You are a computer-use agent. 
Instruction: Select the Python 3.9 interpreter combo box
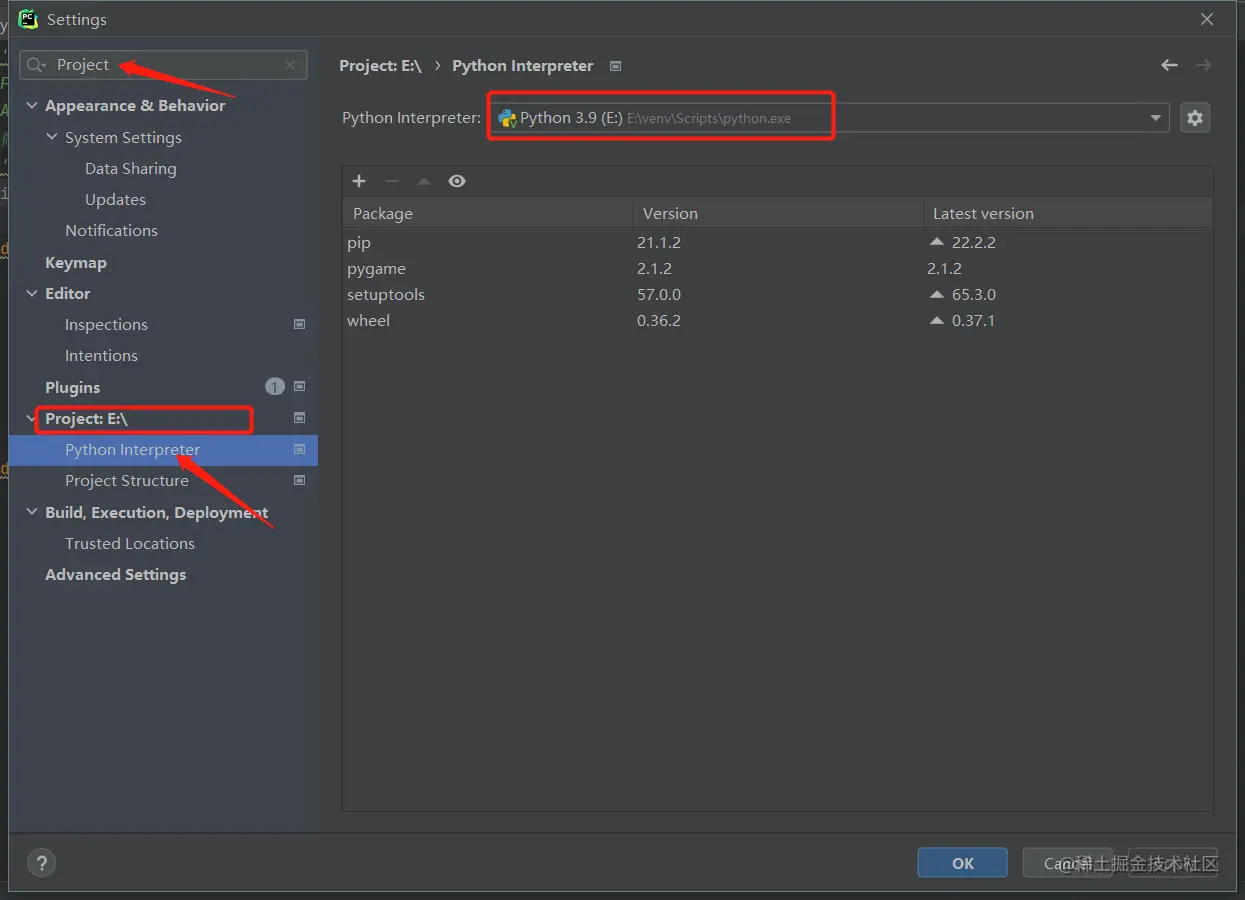[x=828, y=118]
